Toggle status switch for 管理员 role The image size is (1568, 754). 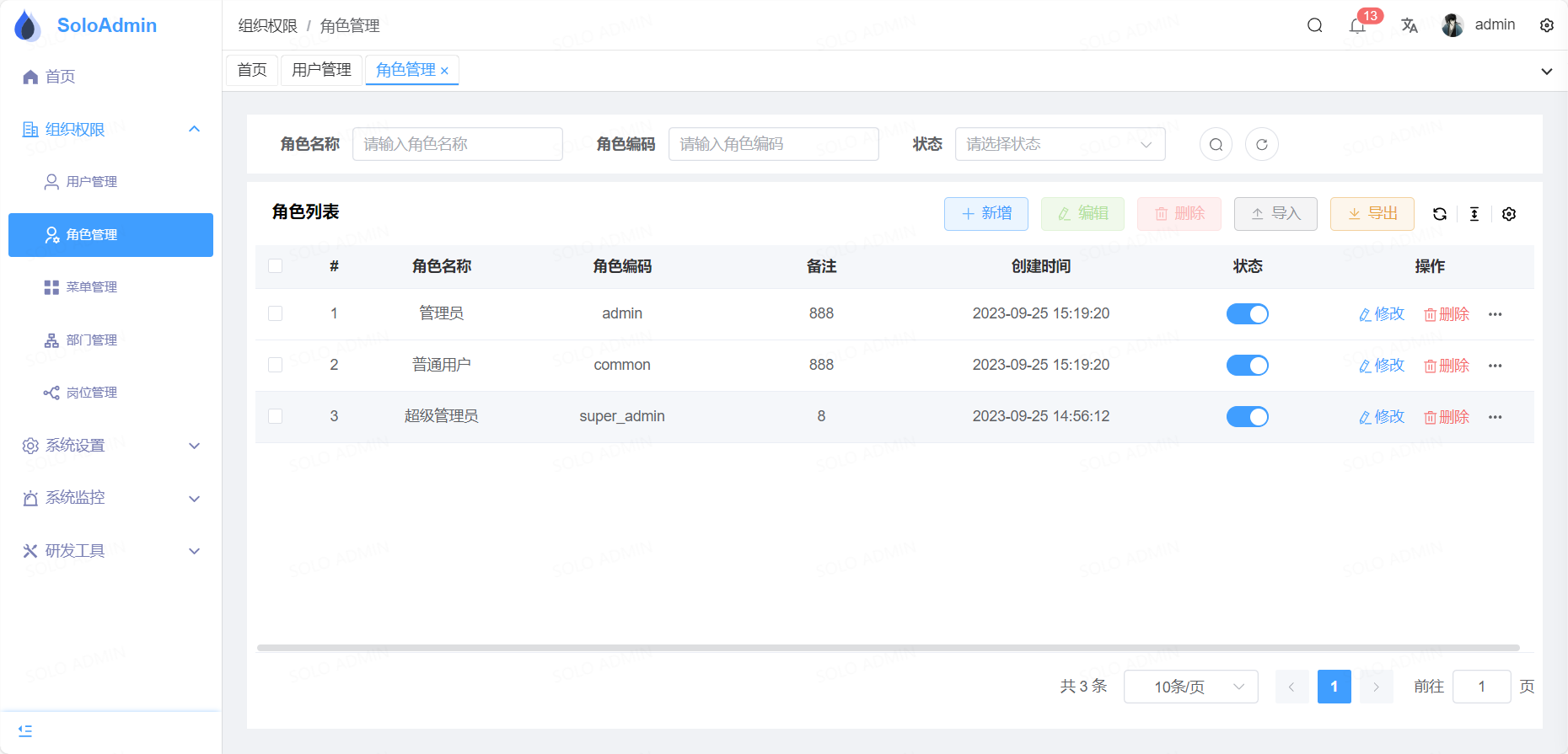pyautogui.click(x=1247, y=314)
